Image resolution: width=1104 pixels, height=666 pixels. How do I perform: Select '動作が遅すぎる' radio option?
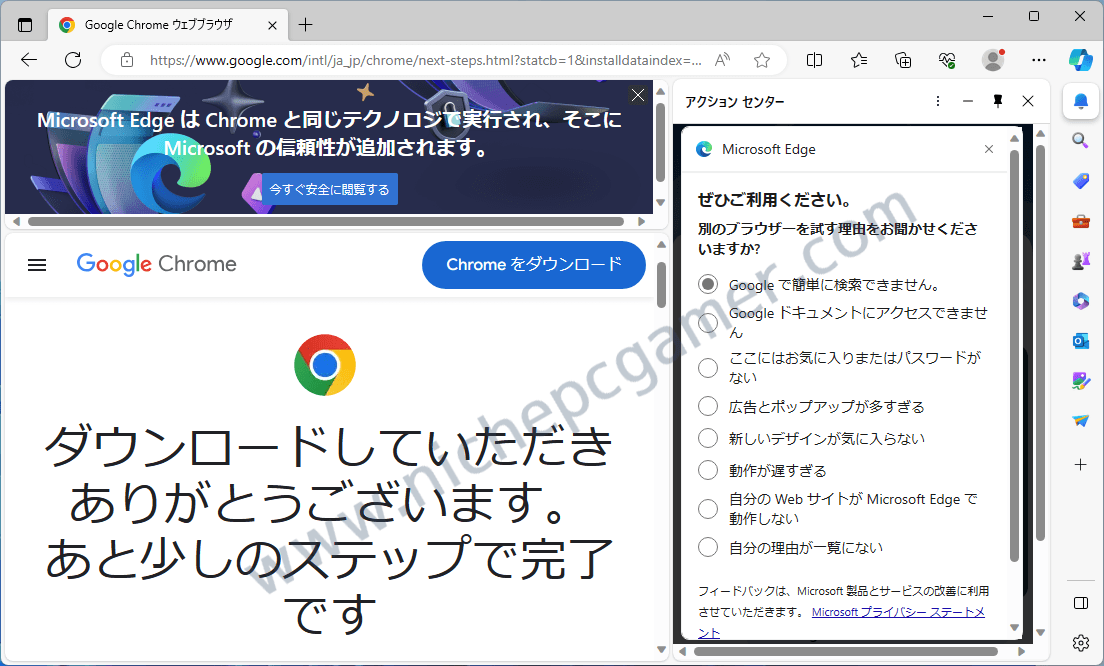click(x=708, y=470)
